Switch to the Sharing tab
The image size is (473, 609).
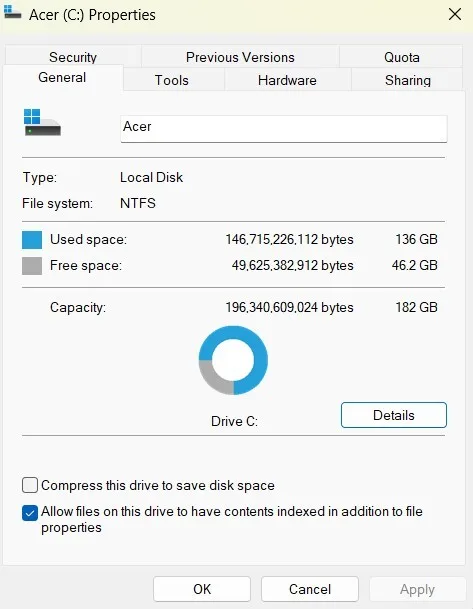408,80
